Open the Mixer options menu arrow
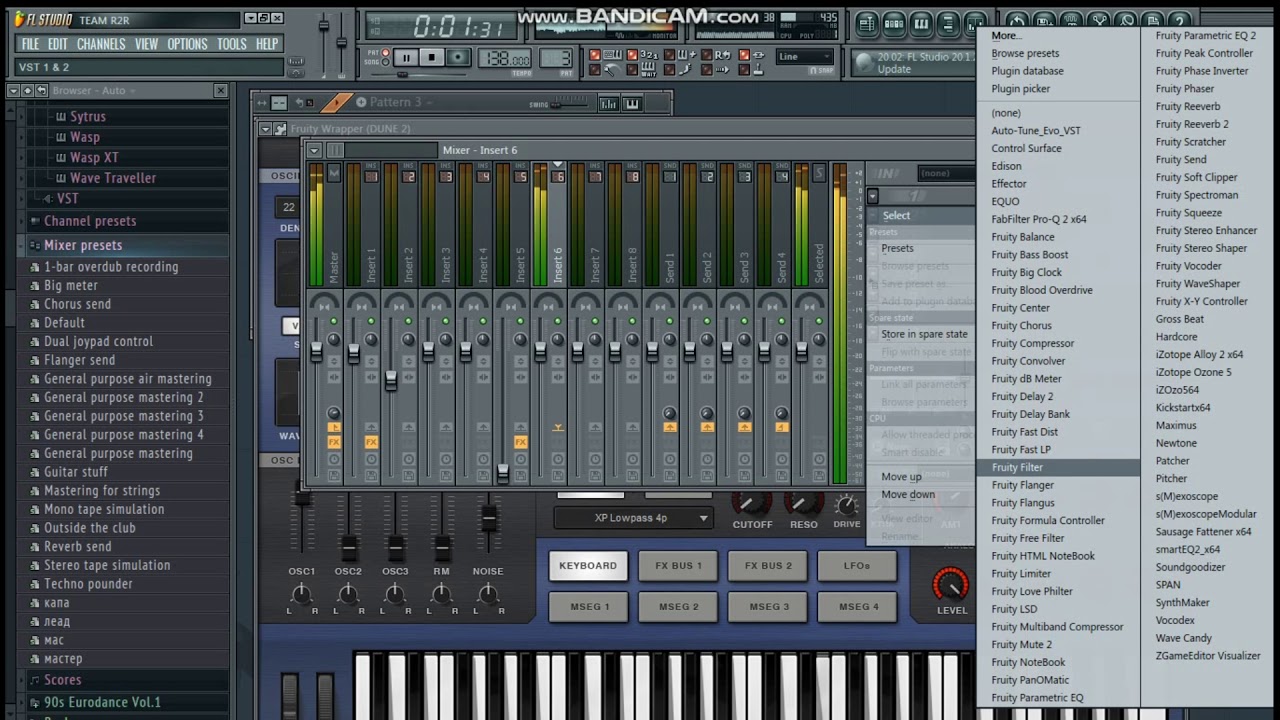Viewport: 1280px width, 720px height. 314,150
